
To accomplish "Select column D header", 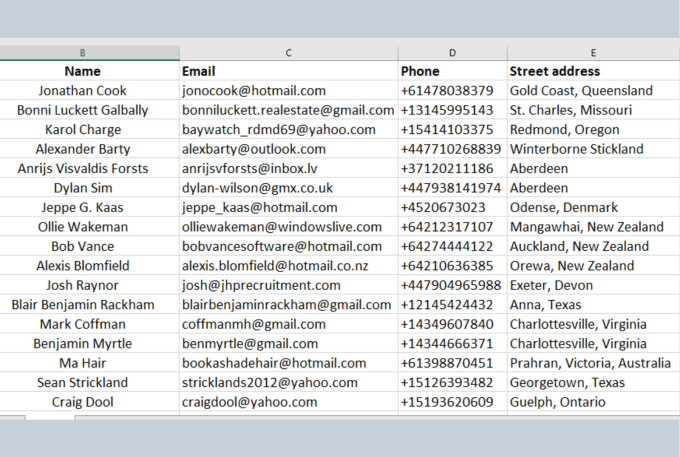I will 452,52.
